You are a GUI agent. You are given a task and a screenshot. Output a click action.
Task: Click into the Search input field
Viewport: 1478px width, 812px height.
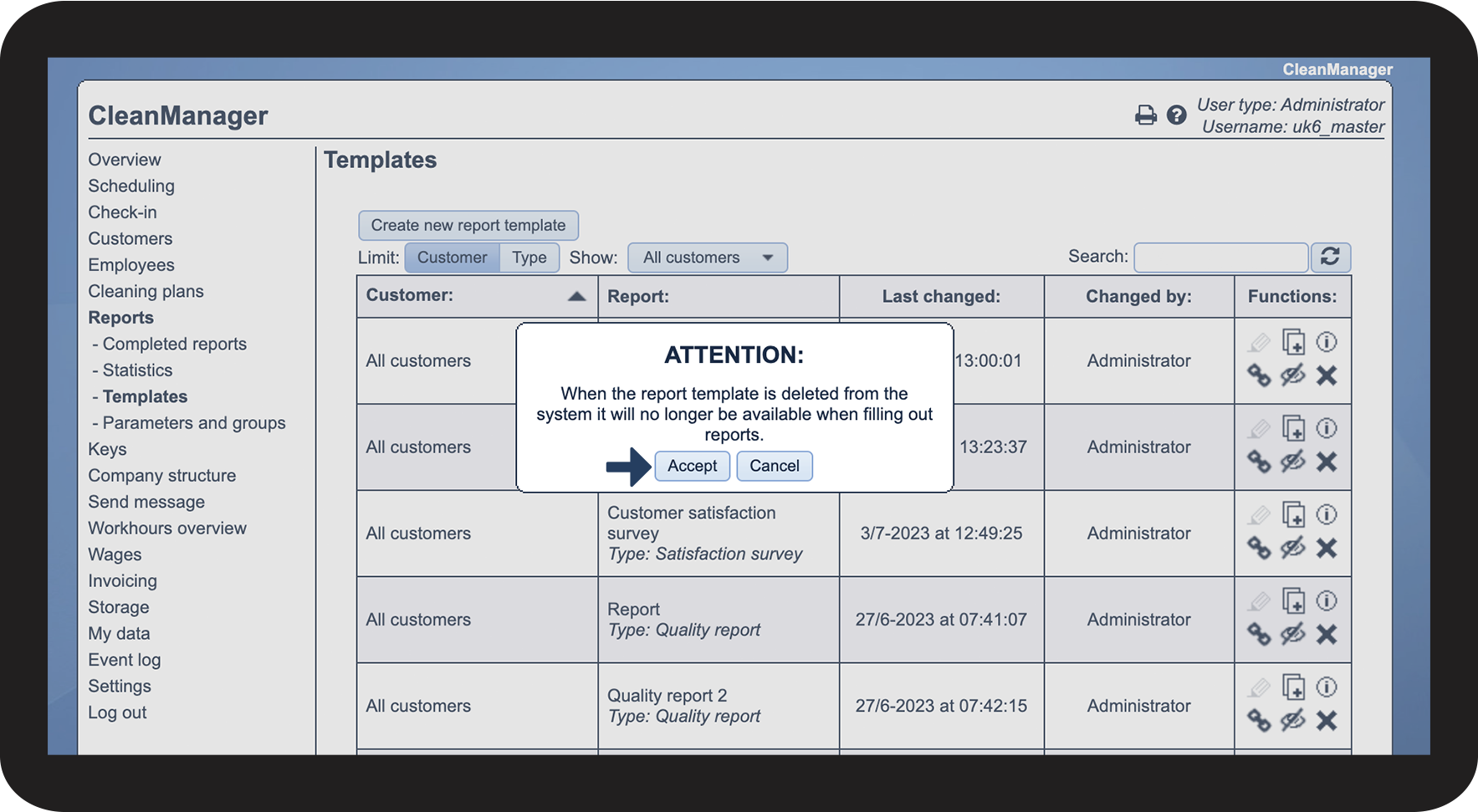pos(1220,258)
